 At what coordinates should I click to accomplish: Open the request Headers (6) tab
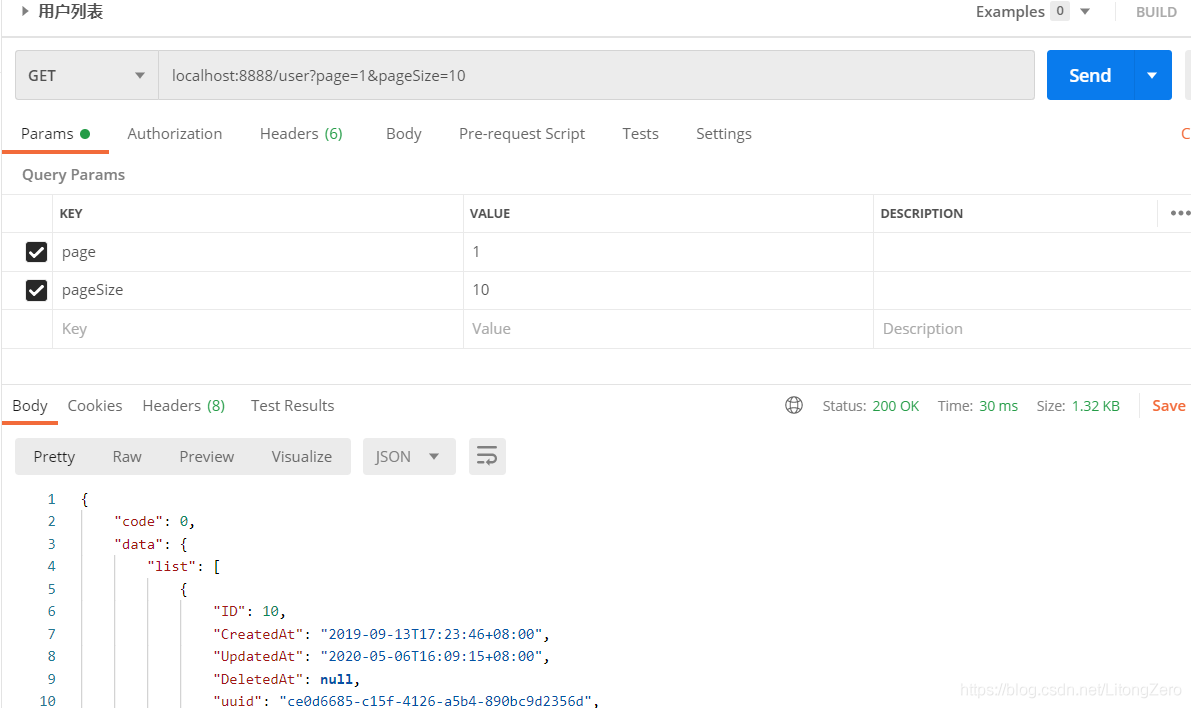click(301, 134)
